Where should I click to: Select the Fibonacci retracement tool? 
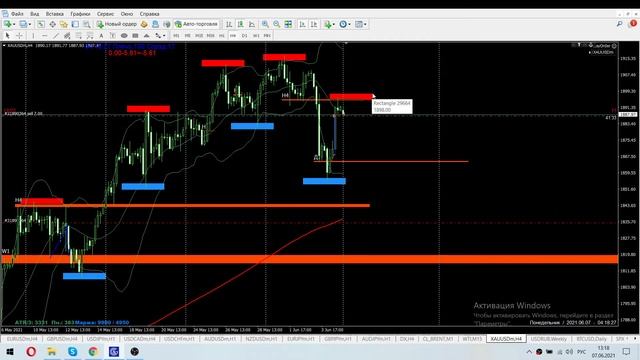point(79,36)
